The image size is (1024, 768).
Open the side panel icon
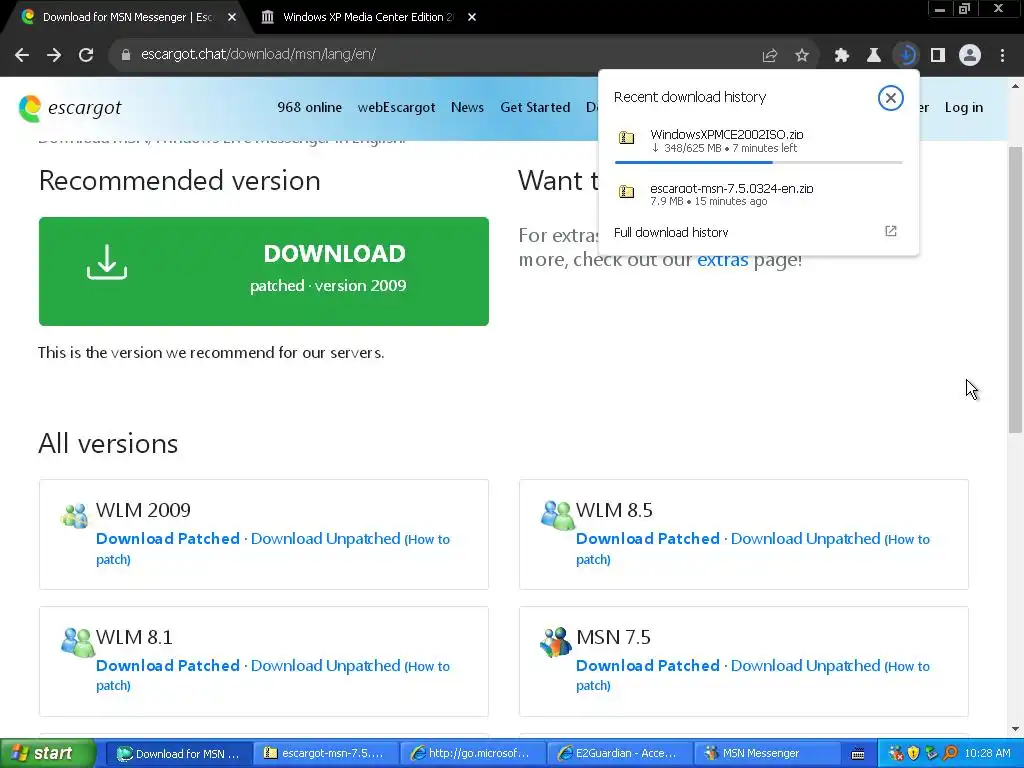(938, 56)
